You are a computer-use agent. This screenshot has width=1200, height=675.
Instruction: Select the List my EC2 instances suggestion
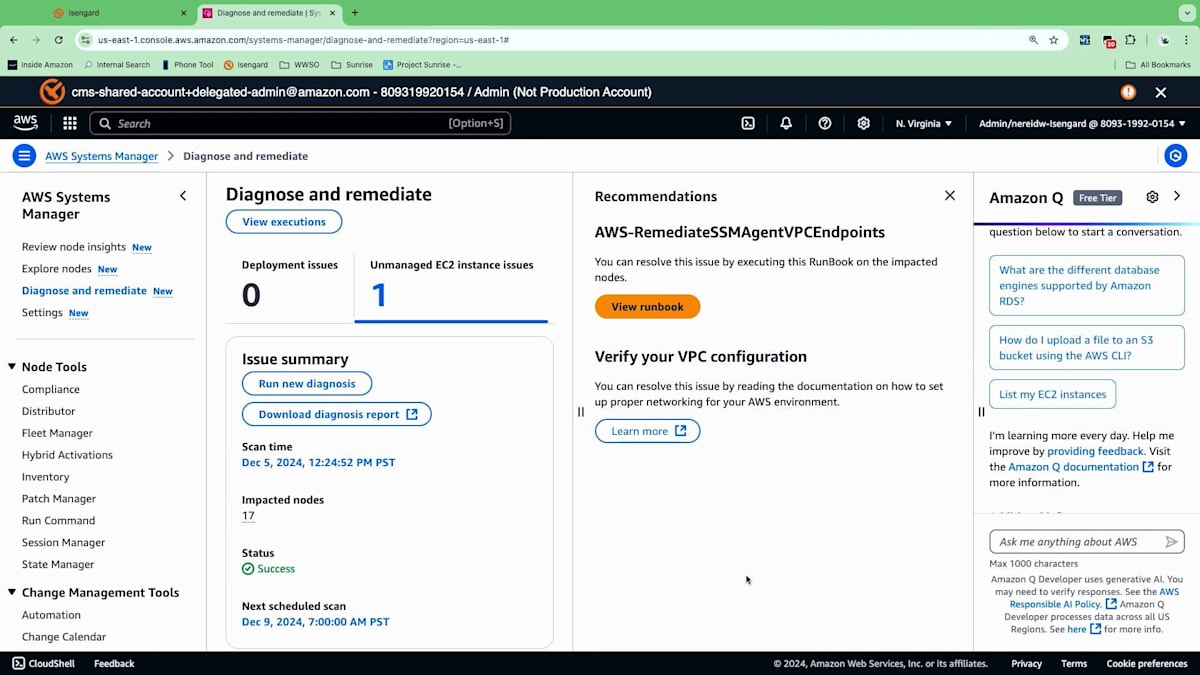click(x=1052, y=394)
